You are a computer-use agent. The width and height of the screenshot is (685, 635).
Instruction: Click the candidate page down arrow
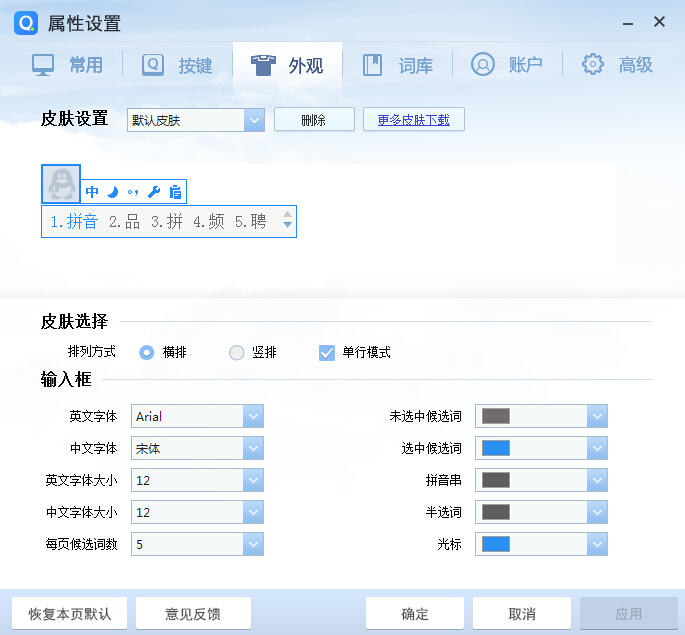pos(288,226)
